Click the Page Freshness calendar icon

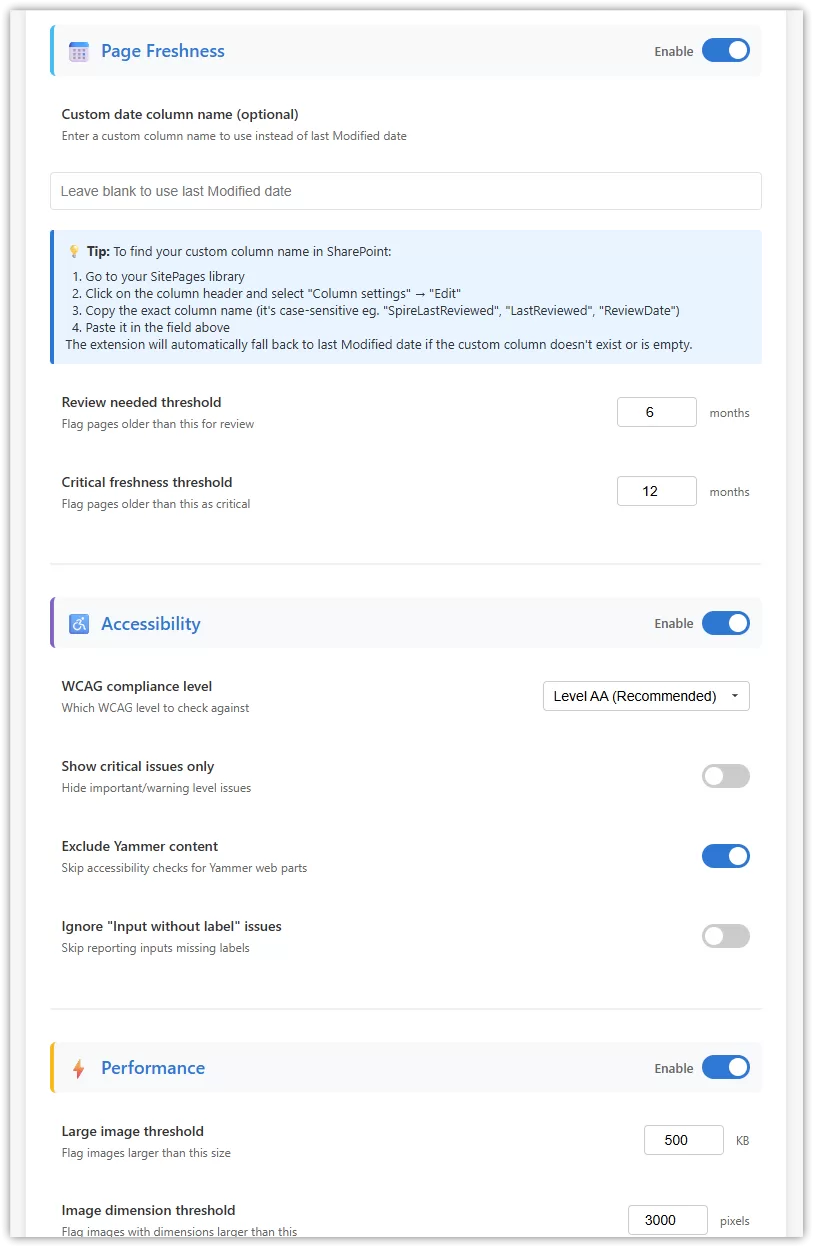pos(79,50)
